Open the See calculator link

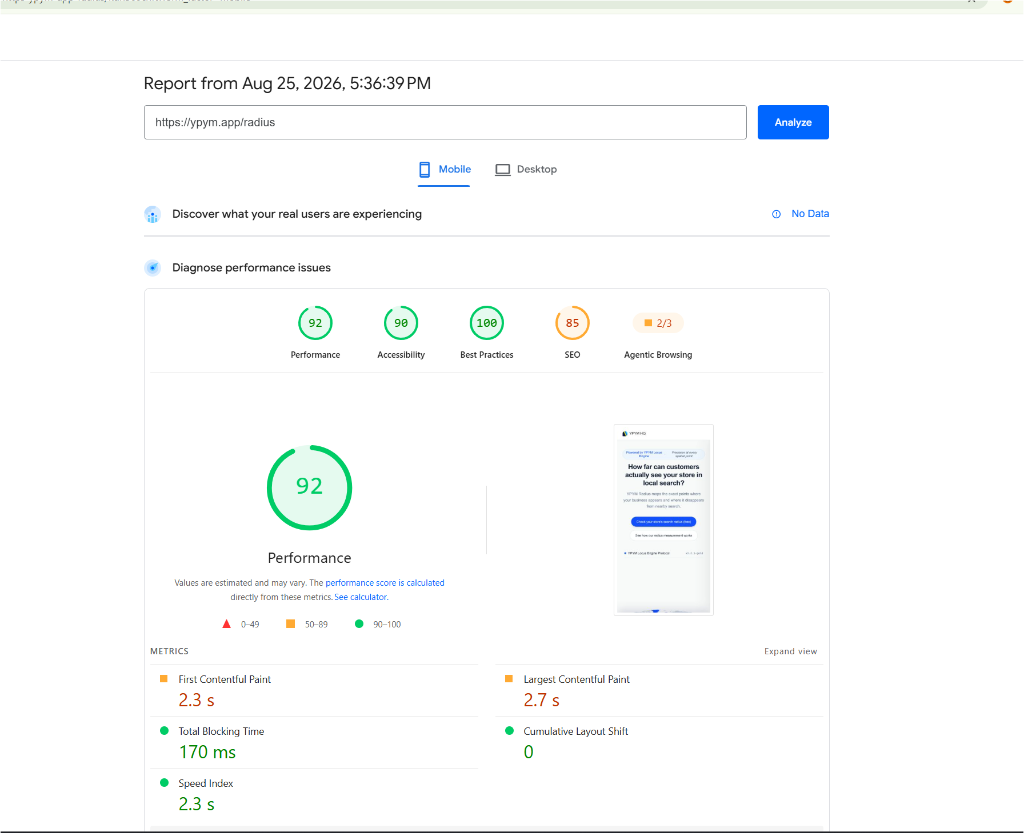point(360,597)
